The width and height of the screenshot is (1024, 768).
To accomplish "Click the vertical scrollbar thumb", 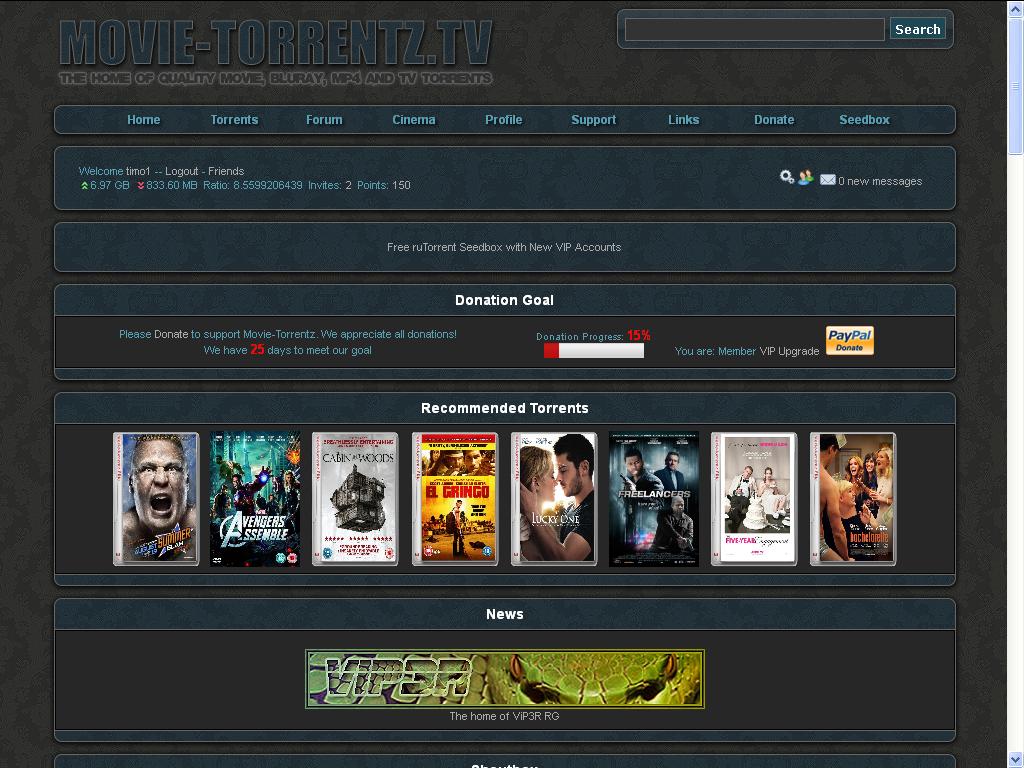I will [1016, 85].
